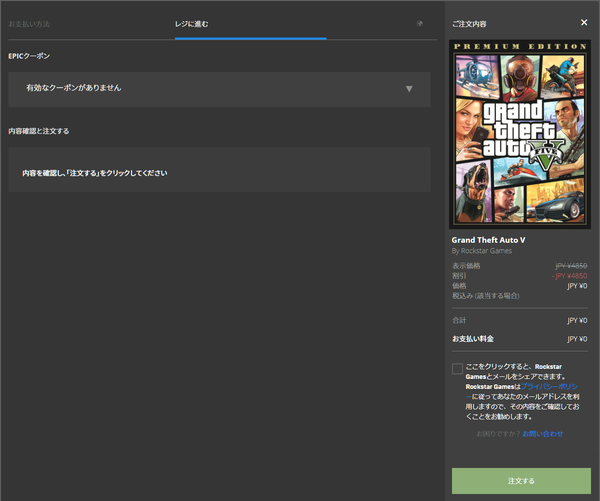The width and height of the screenshot is (600, 501).
Task: Click the small globe icon near the tabs
Action: coord(419,24)
